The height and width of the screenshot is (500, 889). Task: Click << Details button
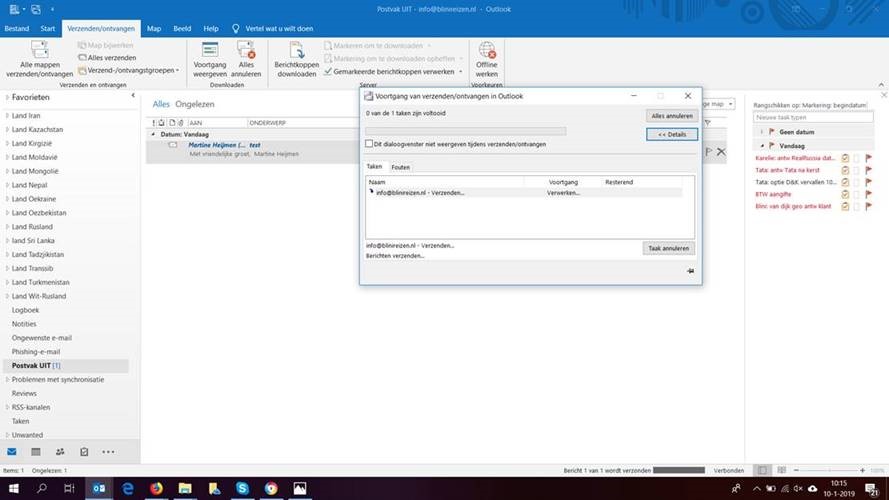click(672, 134)
